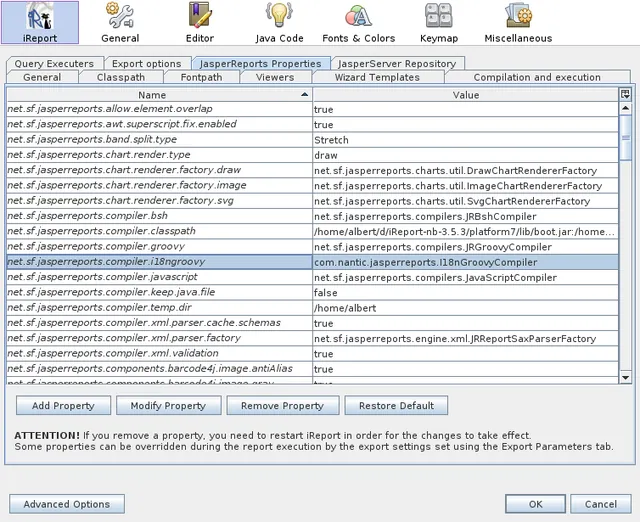Open the General sub-tab

coord(42,77)
